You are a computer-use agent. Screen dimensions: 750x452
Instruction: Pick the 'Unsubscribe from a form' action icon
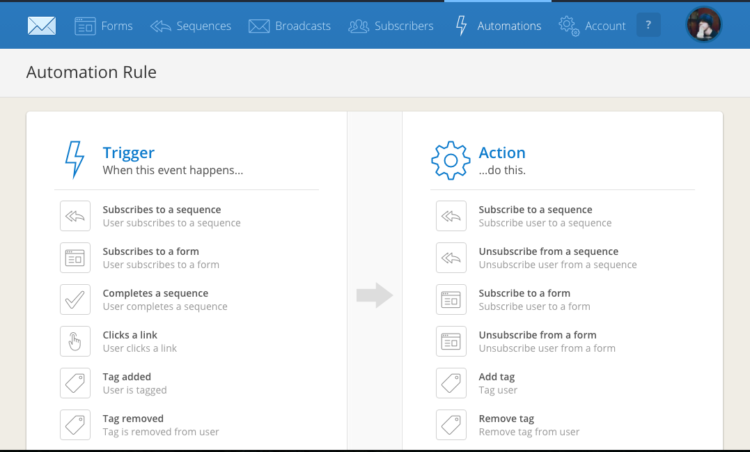click(x=451, y=342)
